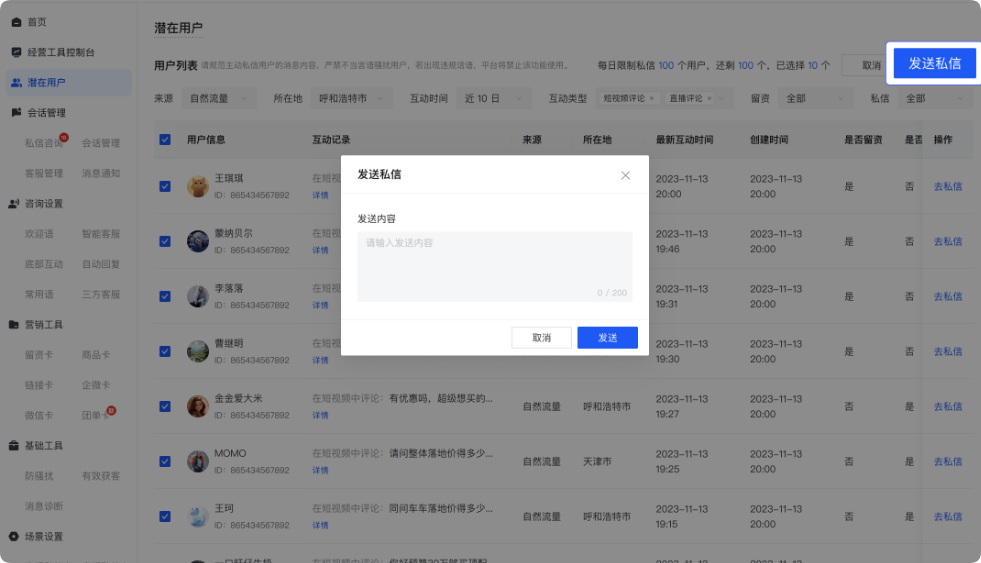
Task: Open 防骚扰 under 基础工具
Action: click(x=39, y=476)
